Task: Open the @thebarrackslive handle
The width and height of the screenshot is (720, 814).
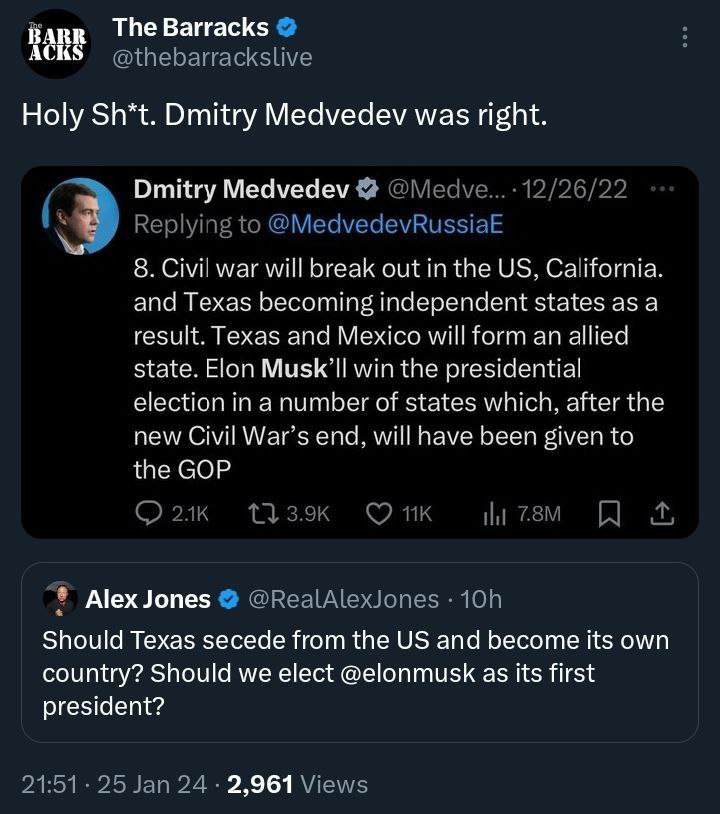Action: pos(212,58)
